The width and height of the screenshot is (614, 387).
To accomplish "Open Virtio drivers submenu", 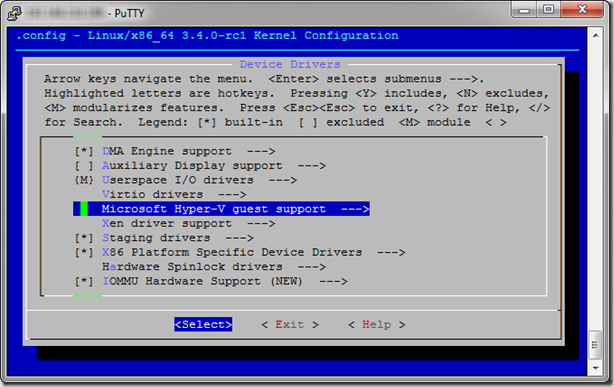I will [174, 194].
